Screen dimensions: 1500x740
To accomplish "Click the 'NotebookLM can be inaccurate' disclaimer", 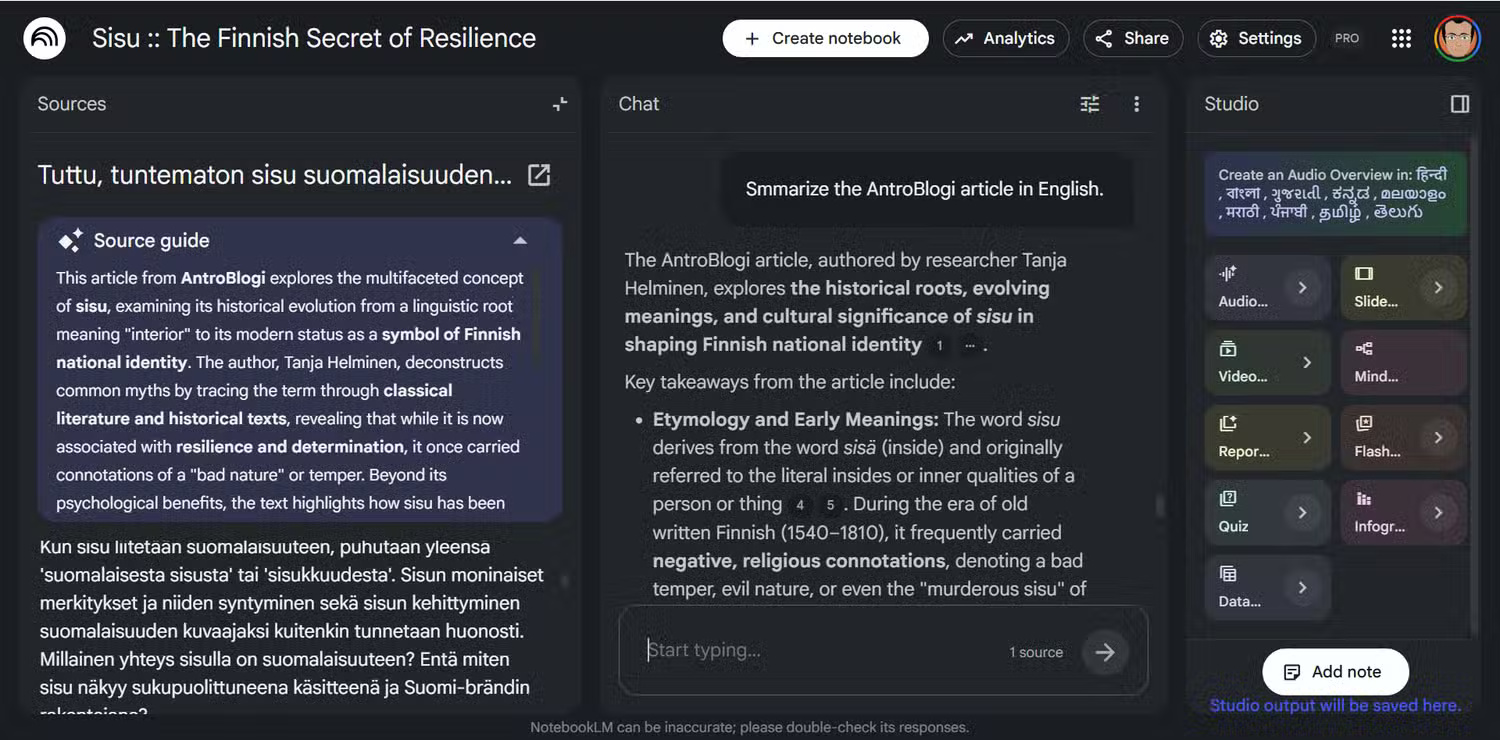I will coord(750,727).
